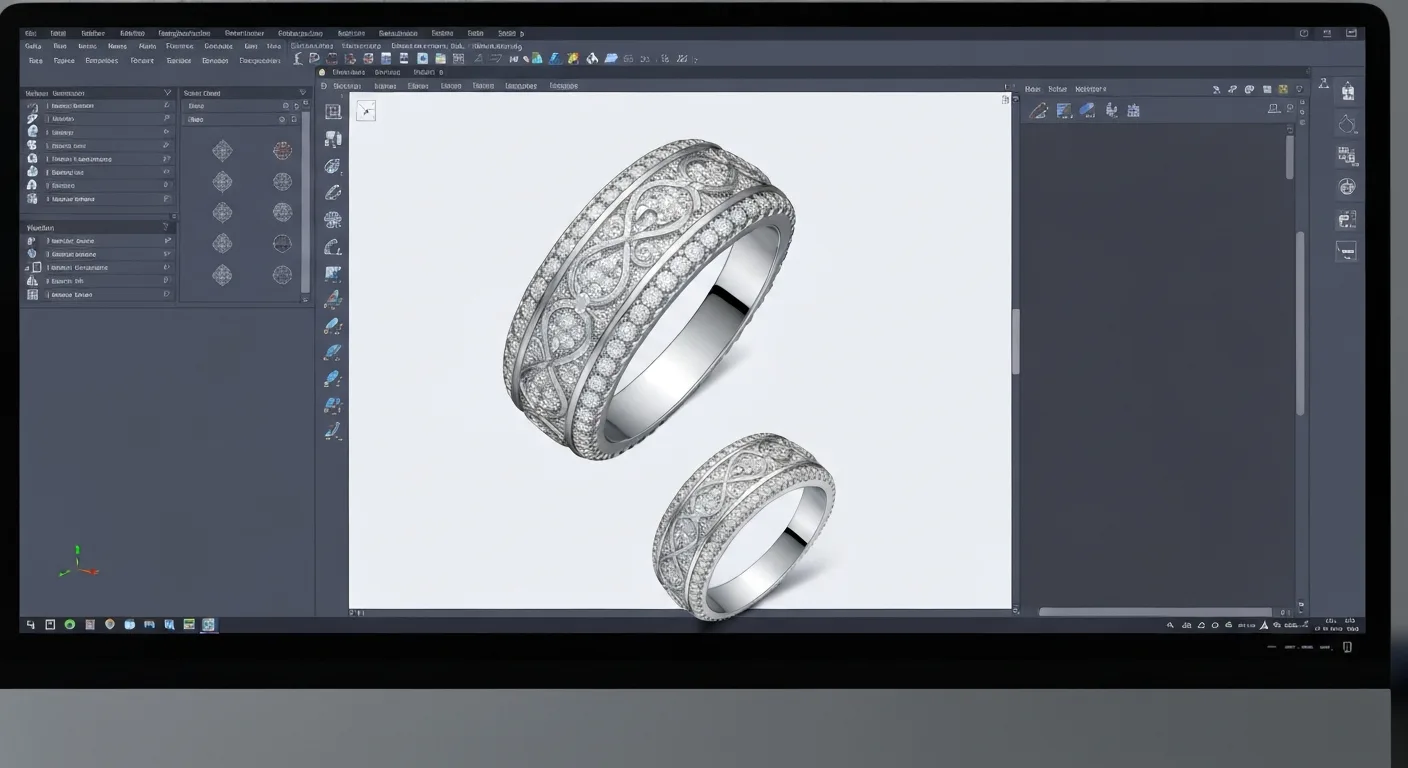Viewport: 1408px width, 768px height.
Task: Click the crosshair circle icon in the far-right sidebar
Action: 1347,187
